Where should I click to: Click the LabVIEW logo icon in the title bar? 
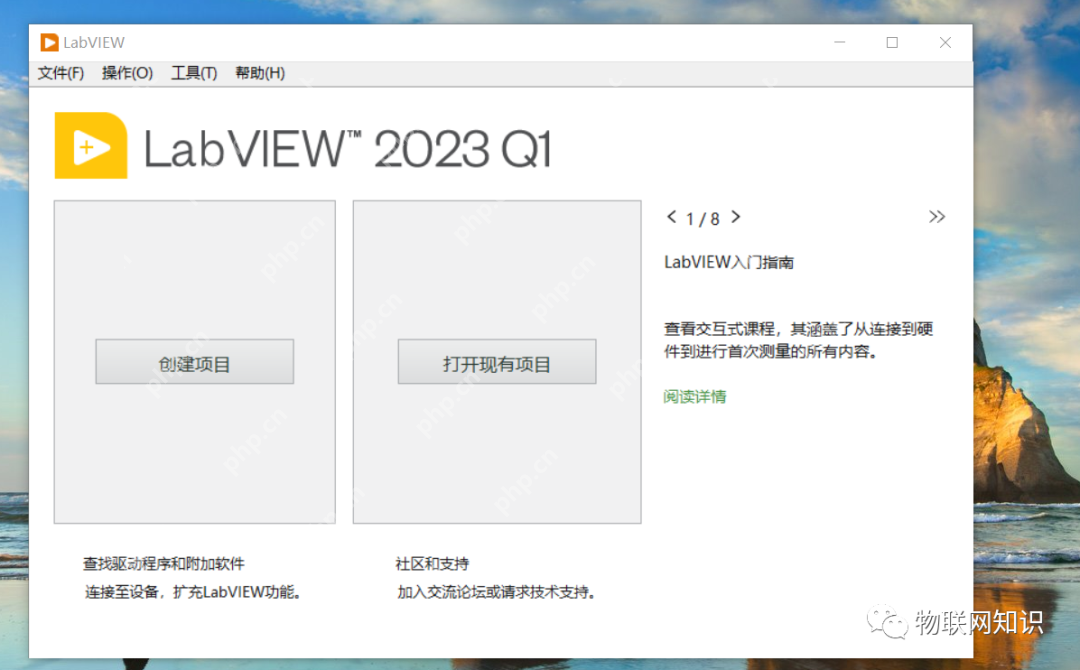(x=50, y=42)
